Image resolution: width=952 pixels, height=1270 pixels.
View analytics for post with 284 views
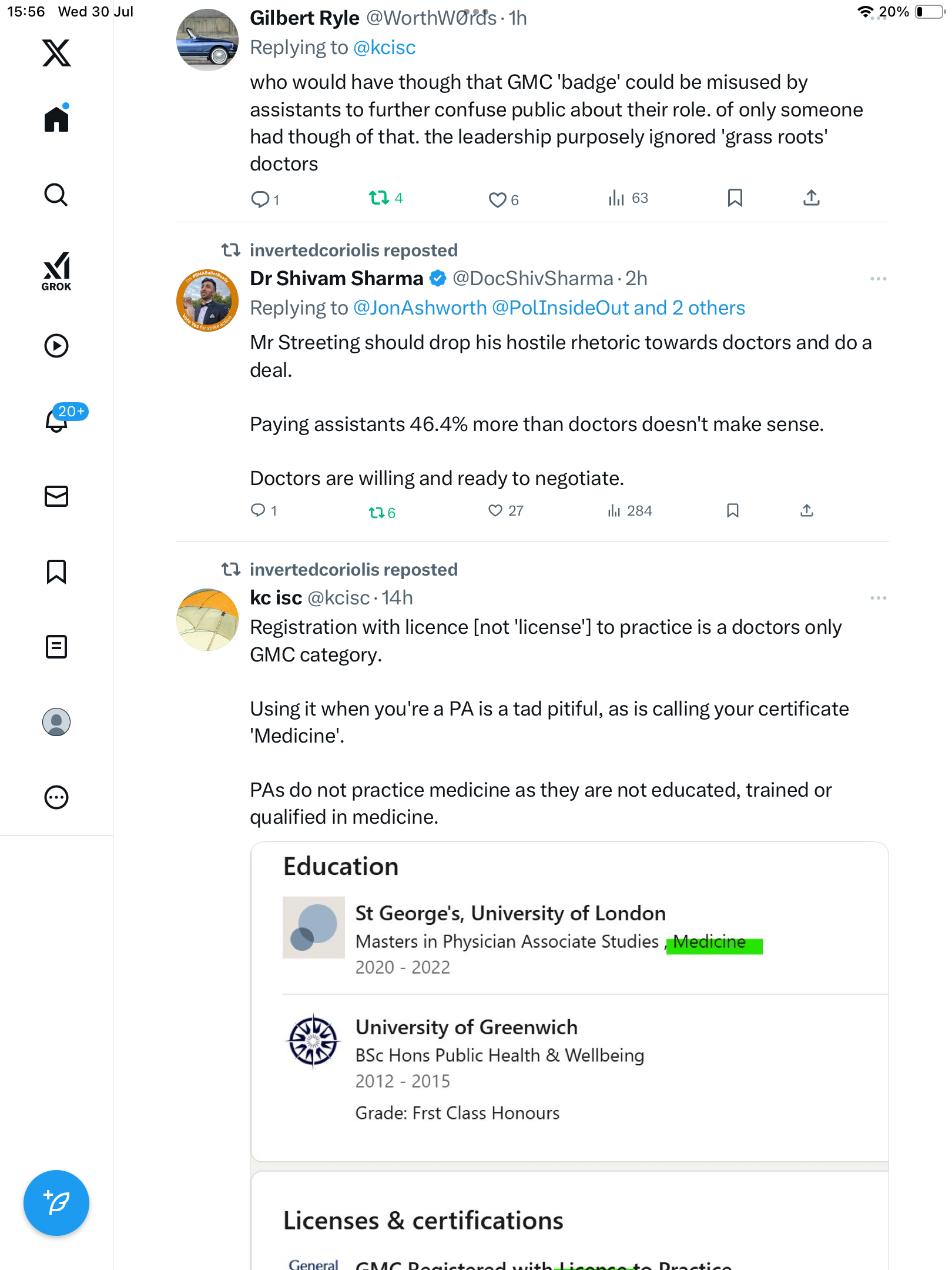click(629, 511)
